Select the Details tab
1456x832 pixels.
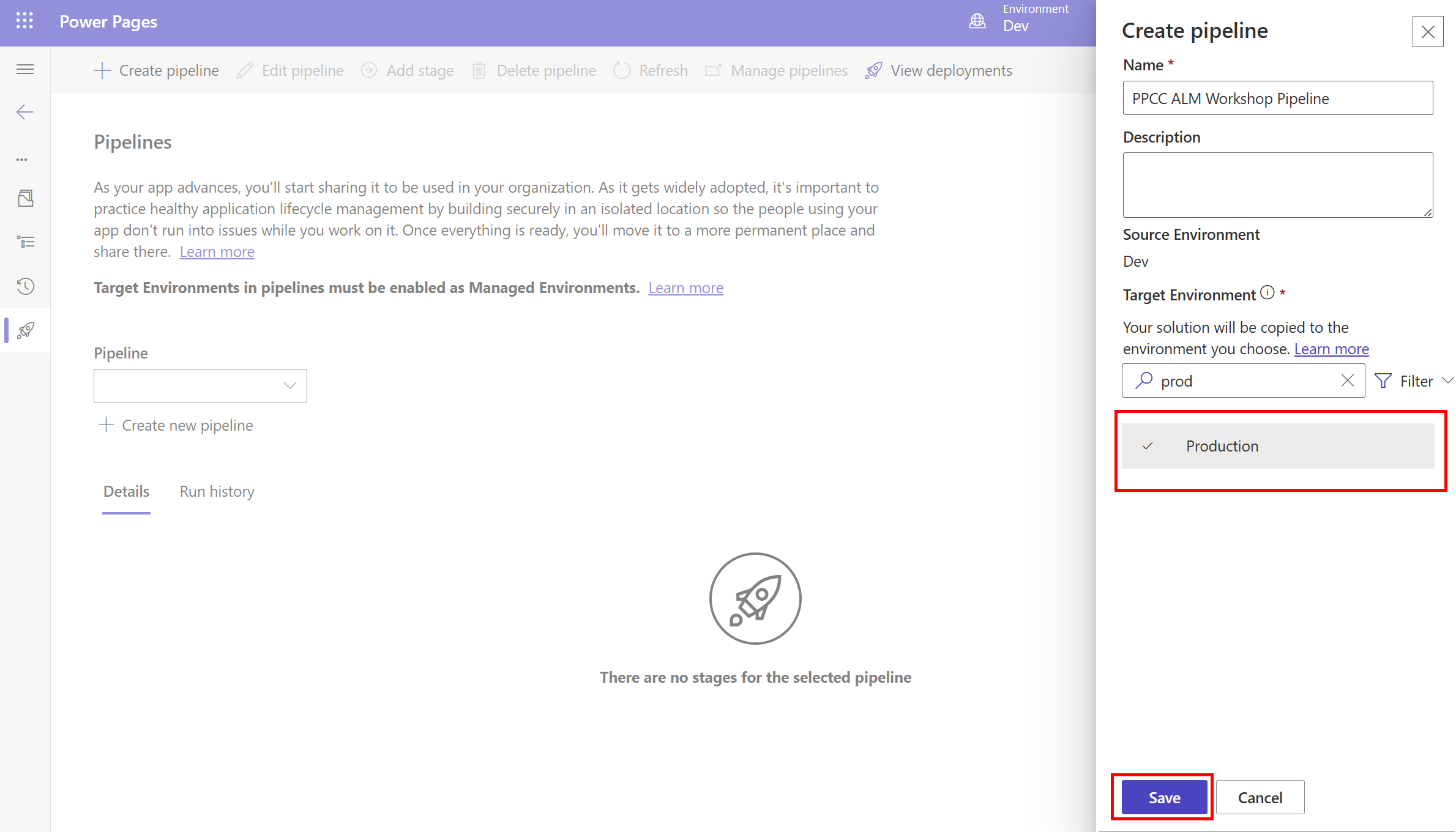pos(126,491)
